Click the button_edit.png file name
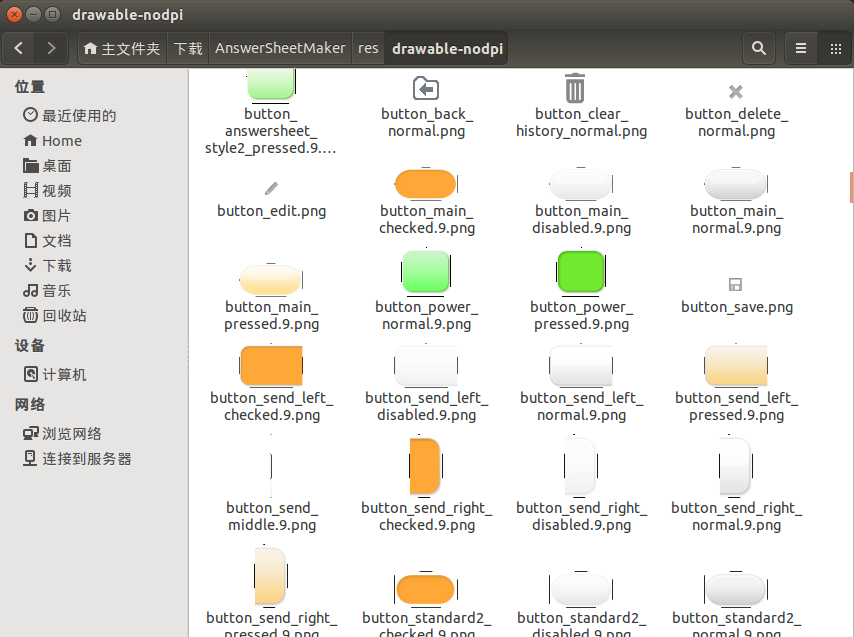Viewport: 854px width, 637px height. (271, 211)
